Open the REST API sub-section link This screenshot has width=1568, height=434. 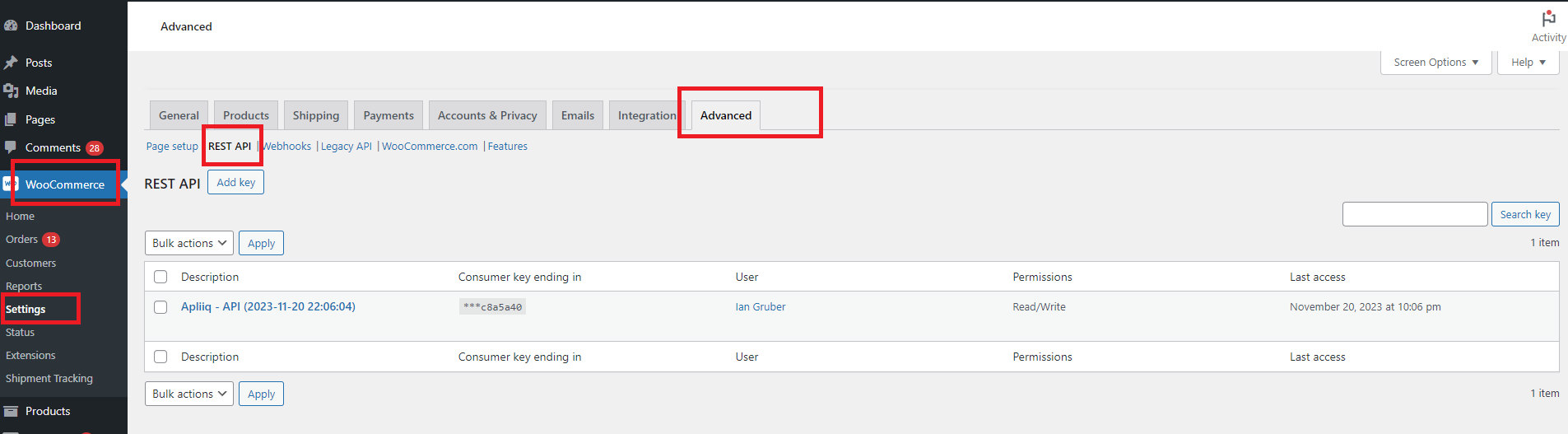tap(230, 146)
